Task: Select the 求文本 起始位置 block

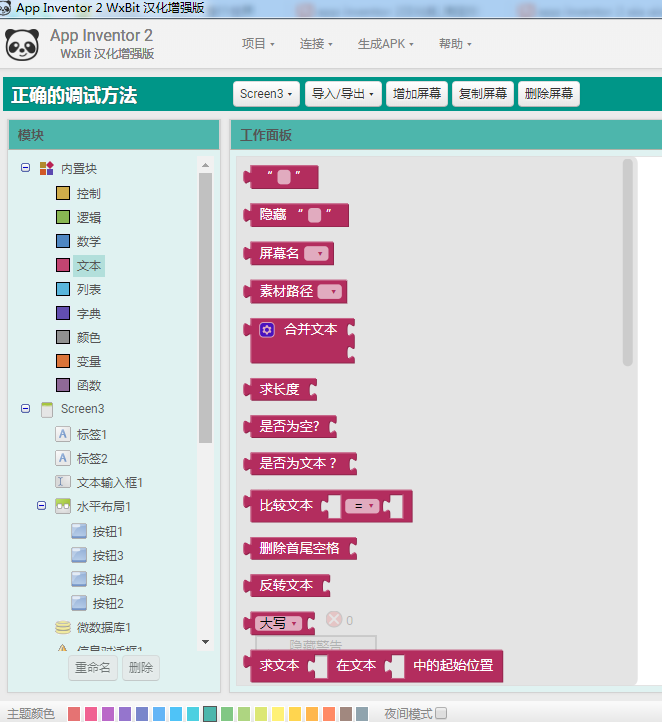Action: [x=373, y=666]
